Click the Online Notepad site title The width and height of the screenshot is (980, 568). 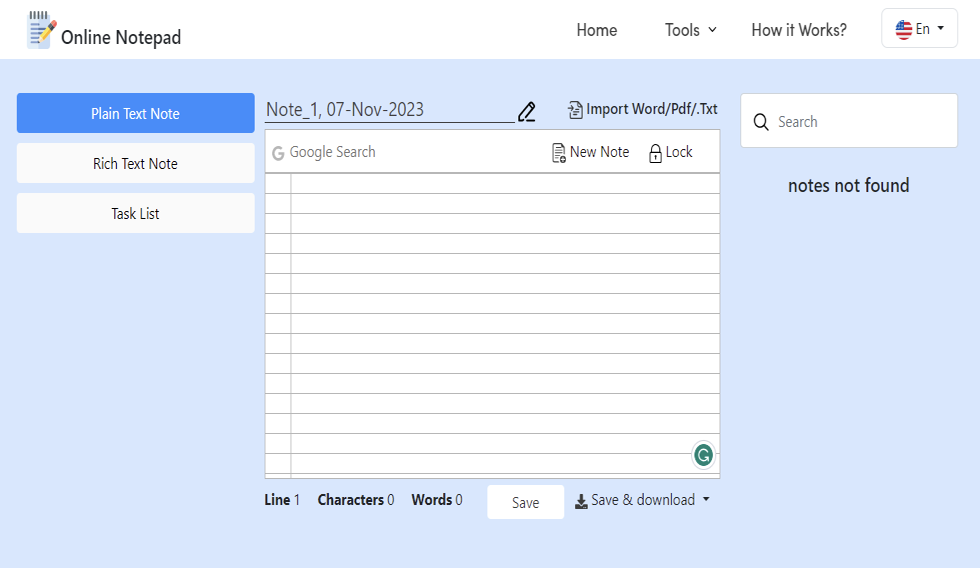[x=121, y=37]
